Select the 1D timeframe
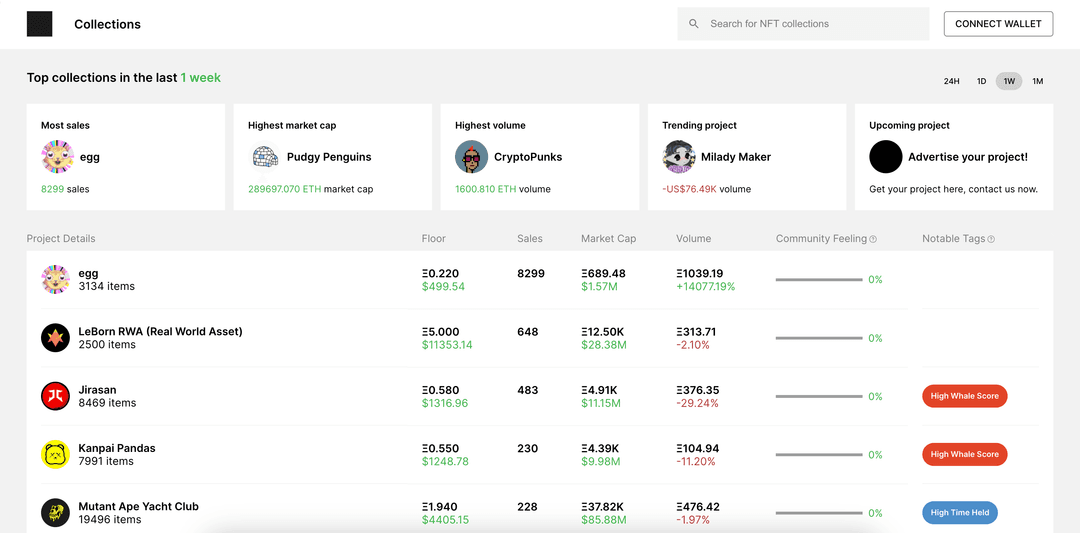1080x533 pixels. point(981,81)
